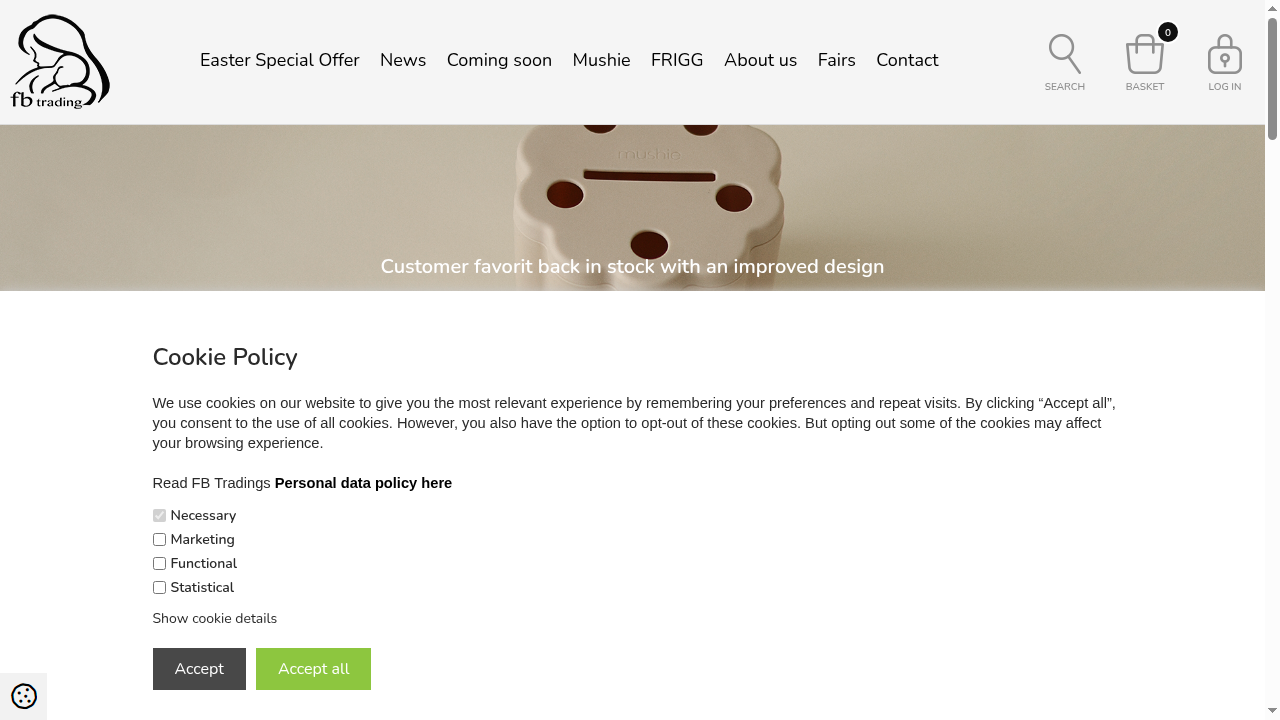Go to Easter Special Offer
Image resolution: width=1280 pixels, height=720 pixels.
[x=280, y=60]
